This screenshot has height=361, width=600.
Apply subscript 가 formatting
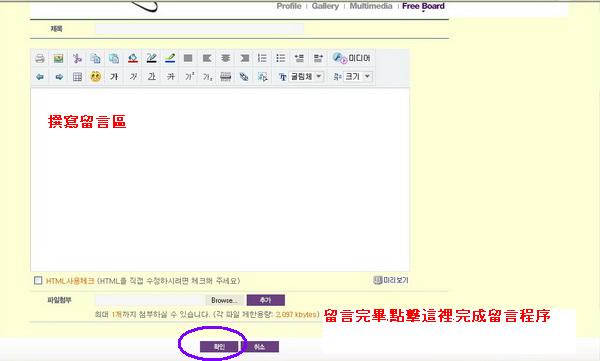pos(207,77)
